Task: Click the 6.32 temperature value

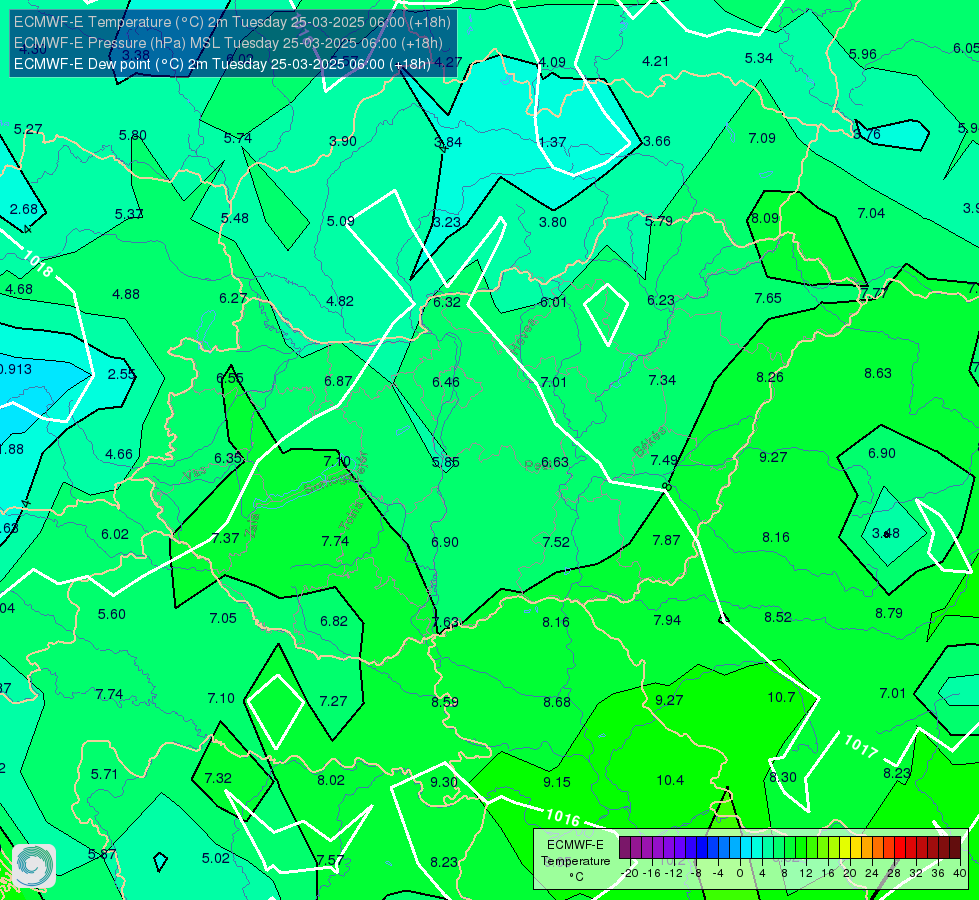Action: point(446,302)
